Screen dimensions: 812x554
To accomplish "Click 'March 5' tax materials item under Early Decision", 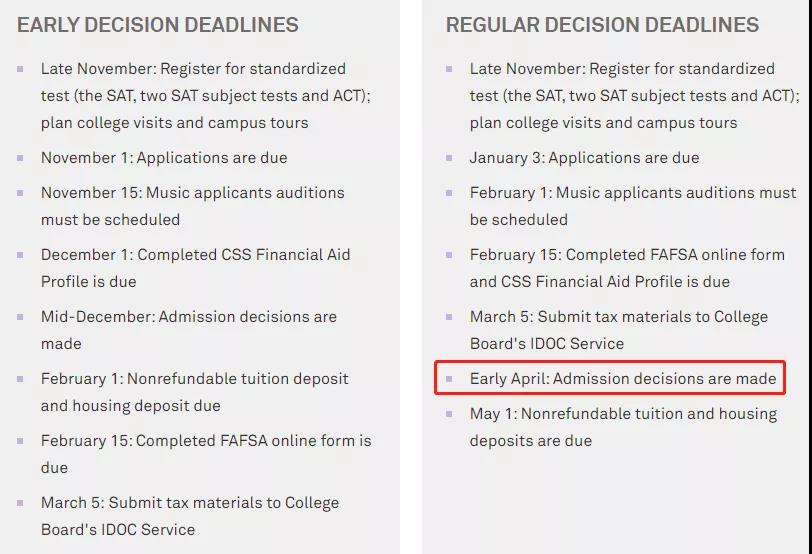I will coord(189,516).
